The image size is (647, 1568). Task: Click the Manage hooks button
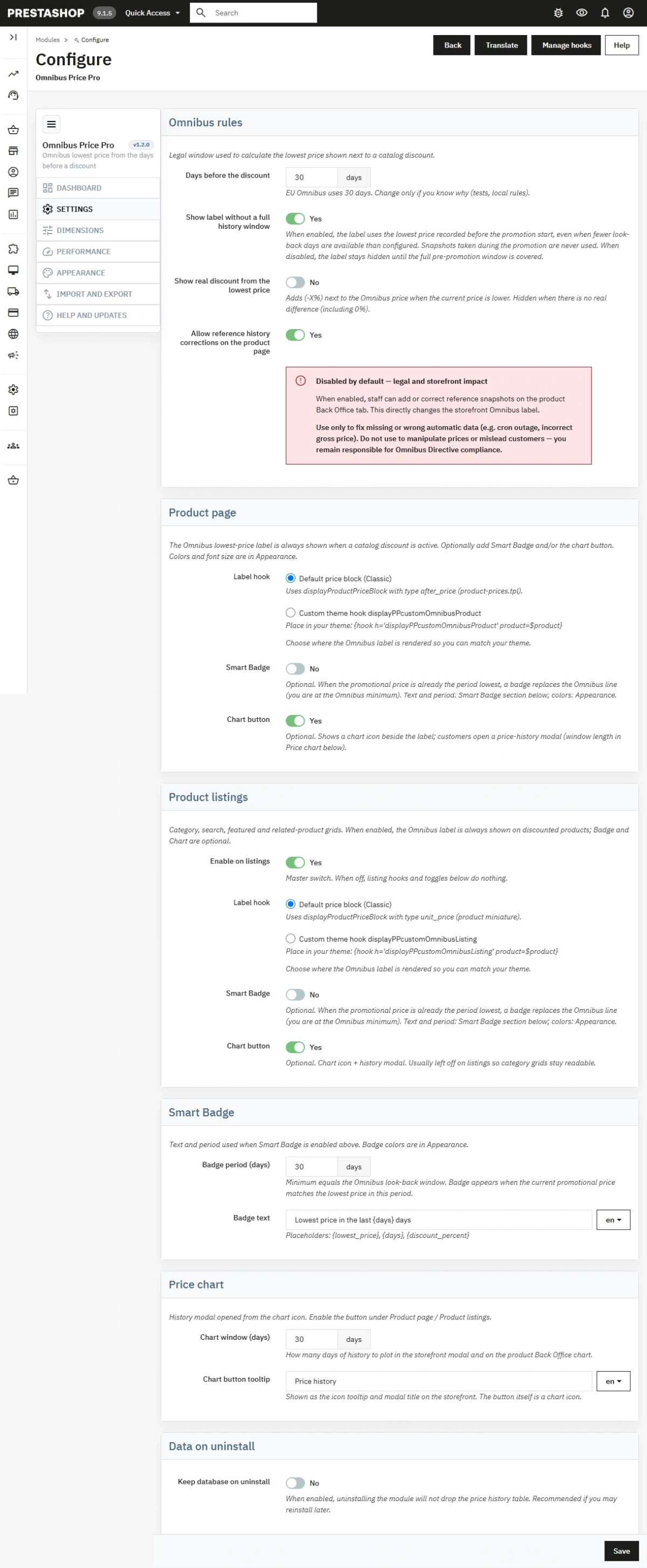point(566,45)
